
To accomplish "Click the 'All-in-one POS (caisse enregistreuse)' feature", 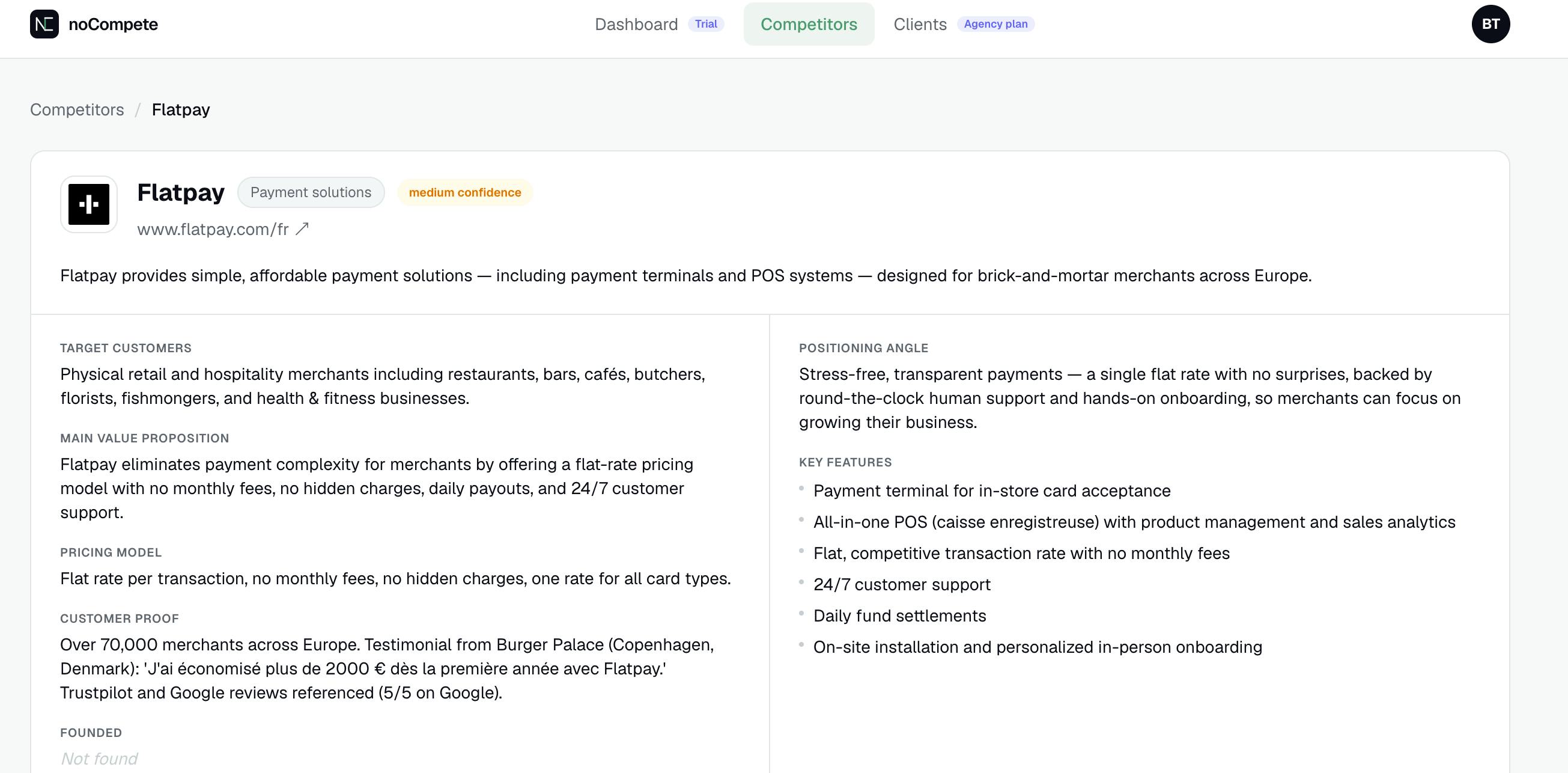I will [x=1135, y=522].
